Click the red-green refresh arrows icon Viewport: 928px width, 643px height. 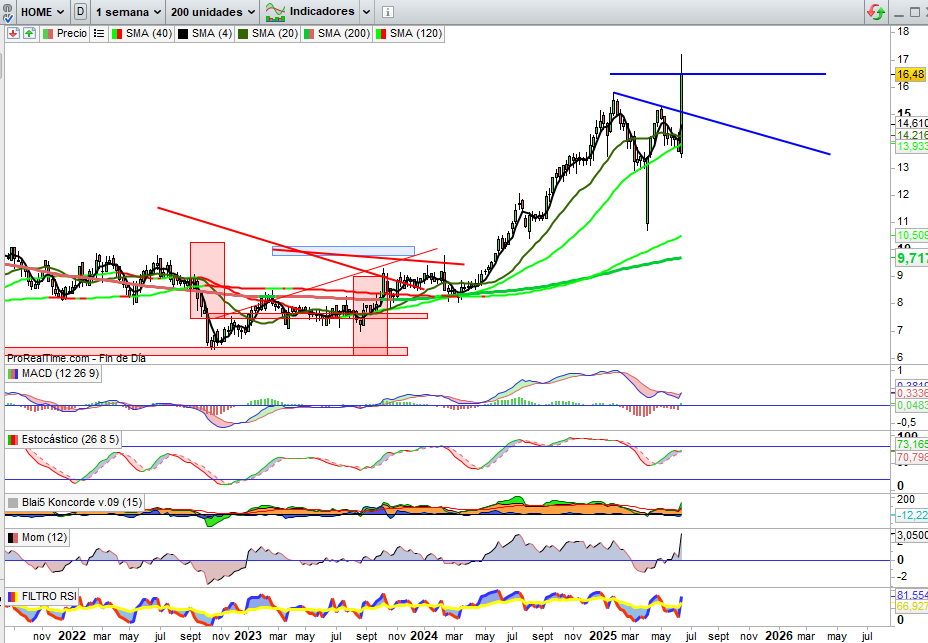tap(876, 12)
